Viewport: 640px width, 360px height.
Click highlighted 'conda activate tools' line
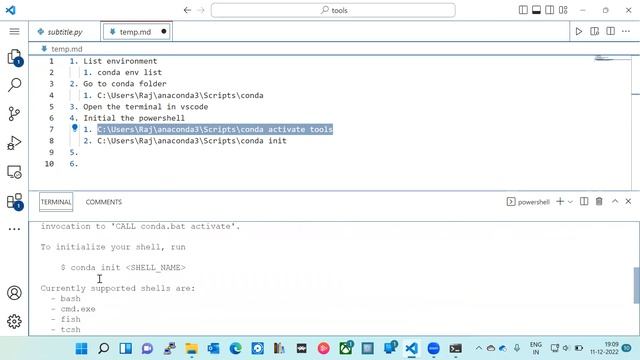point(215,129)
